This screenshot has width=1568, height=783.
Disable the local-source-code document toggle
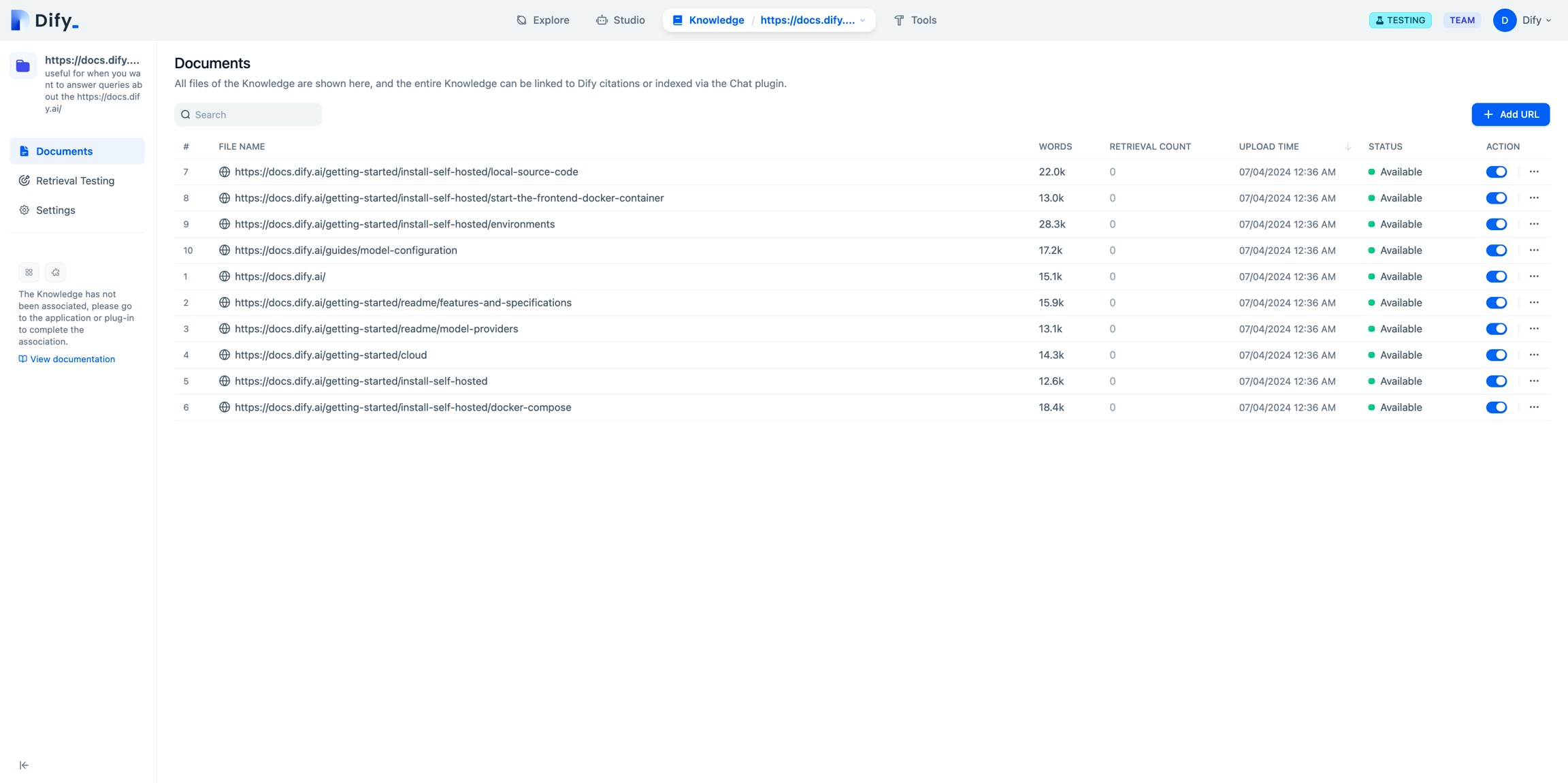(1496, 172)
